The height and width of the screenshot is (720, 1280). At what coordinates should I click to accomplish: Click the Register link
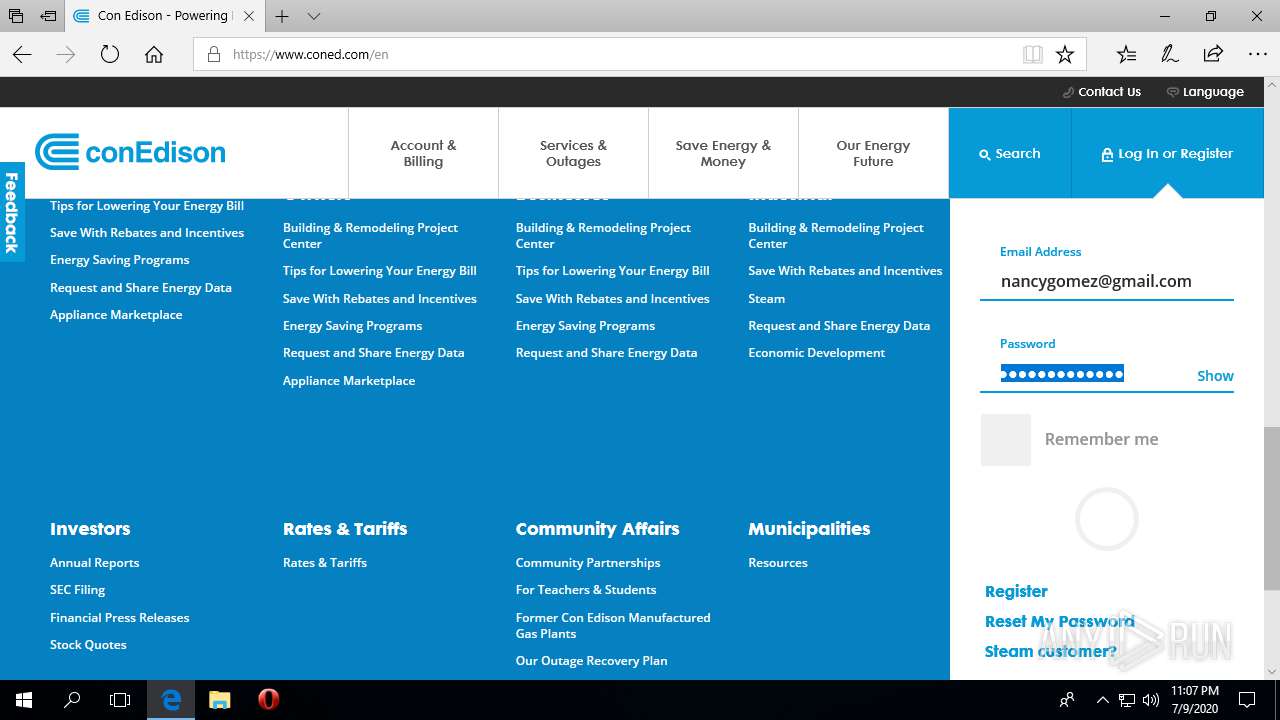1016,591
